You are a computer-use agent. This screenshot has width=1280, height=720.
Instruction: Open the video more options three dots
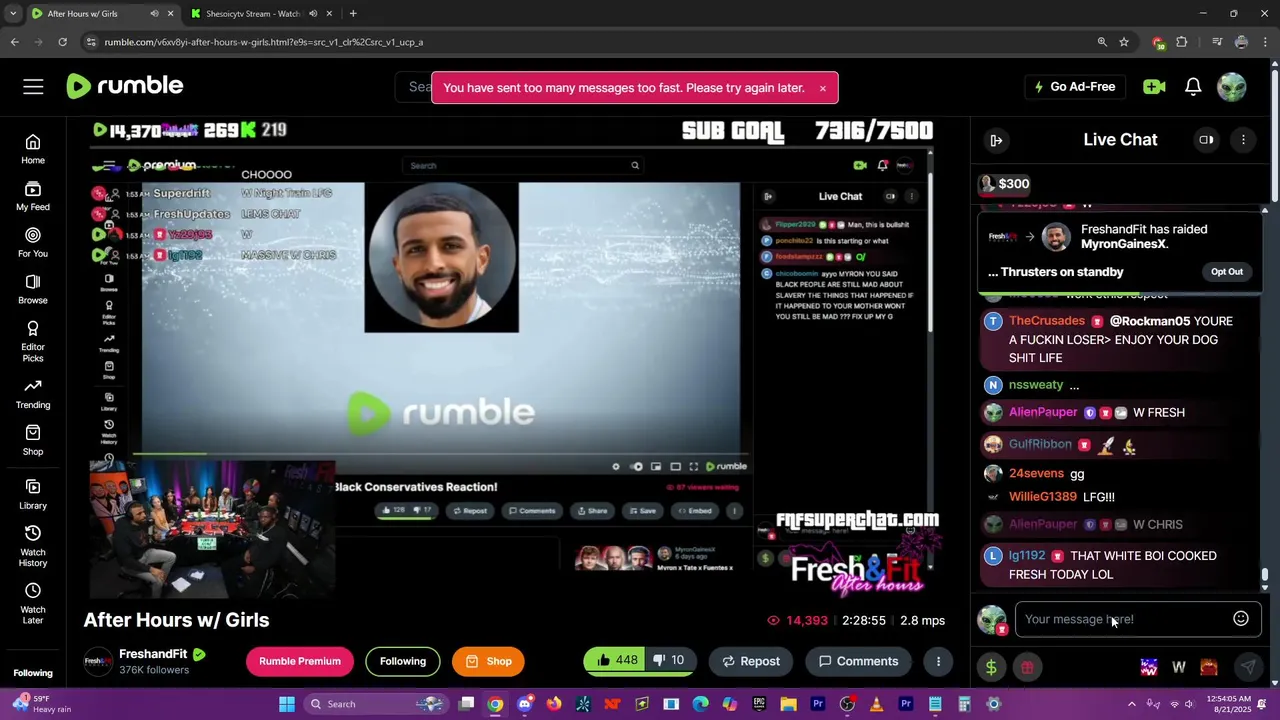(938, 661)
